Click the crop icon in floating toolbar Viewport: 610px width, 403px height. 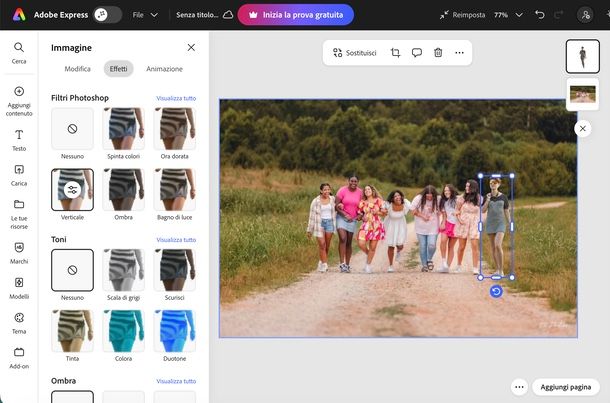(395, 52)
